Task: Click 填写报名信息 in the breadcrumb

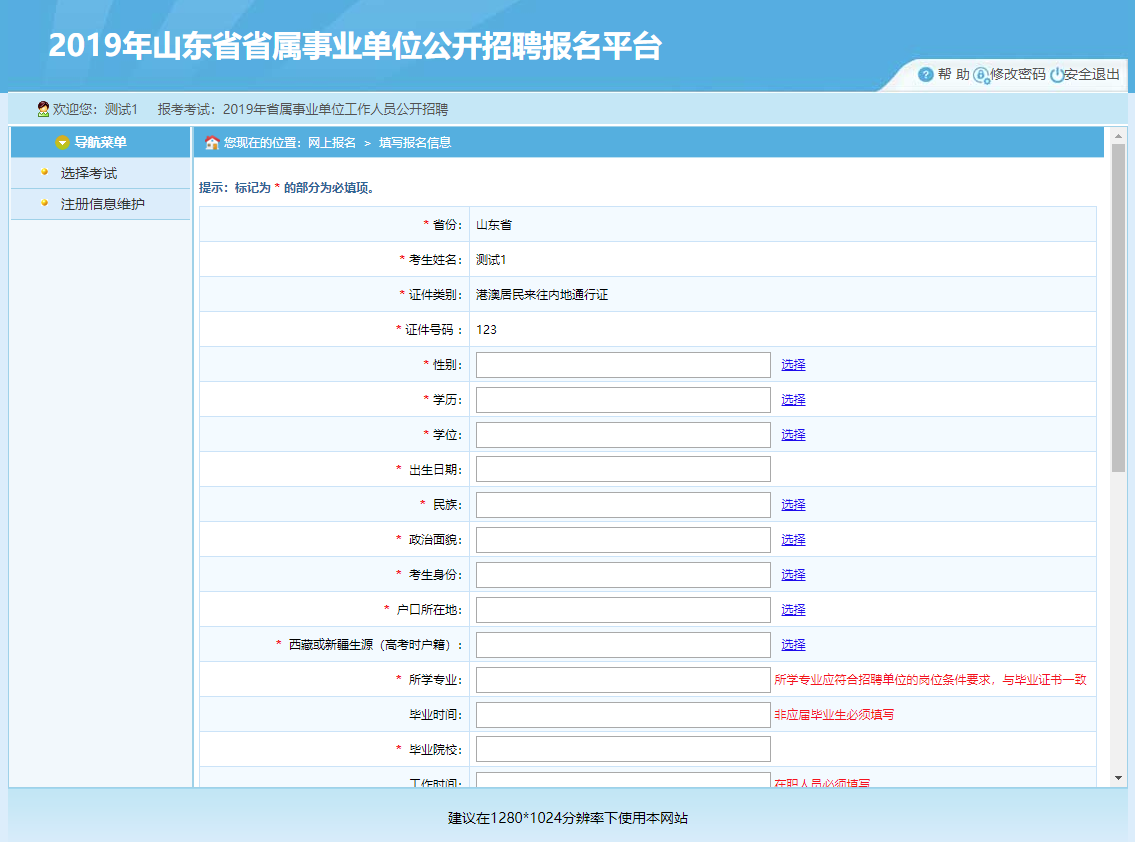Action: [x=415, y=143]
